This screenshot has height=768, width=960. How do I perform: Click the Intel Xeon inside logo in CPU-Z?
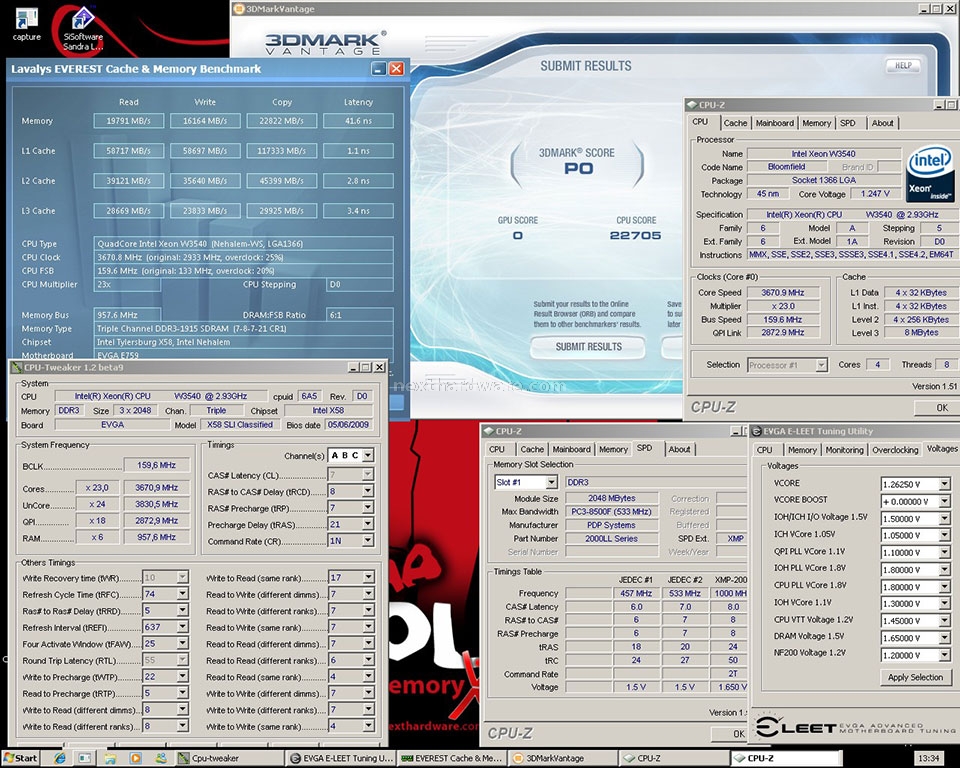pos(930,173)
